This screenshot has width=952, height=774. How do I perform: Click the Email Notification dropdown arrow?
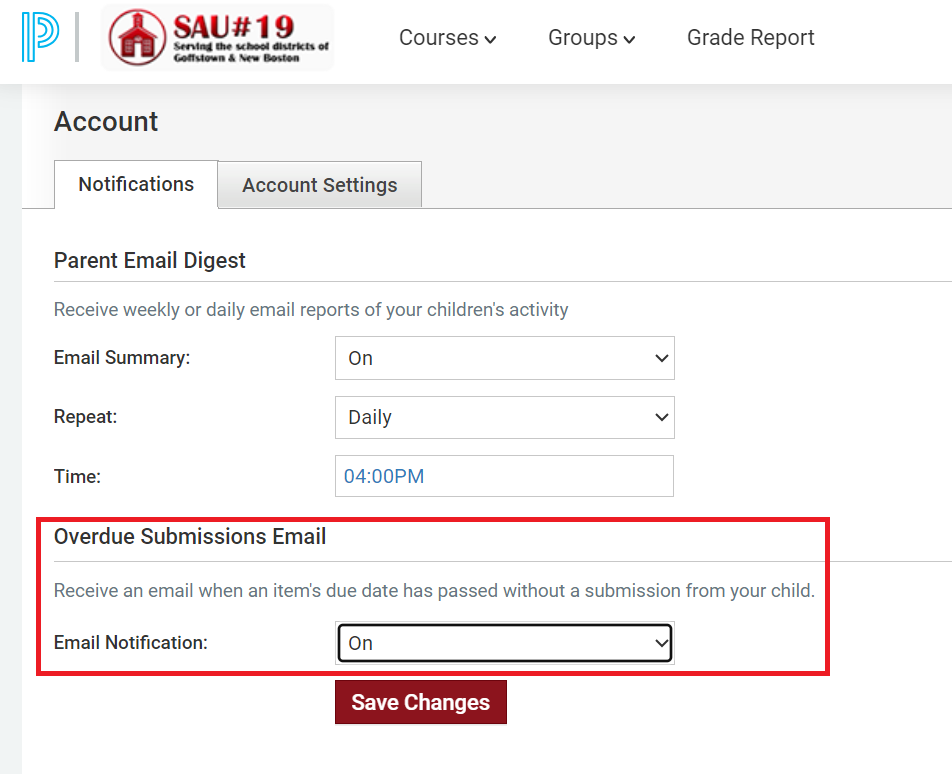[662, 643]
